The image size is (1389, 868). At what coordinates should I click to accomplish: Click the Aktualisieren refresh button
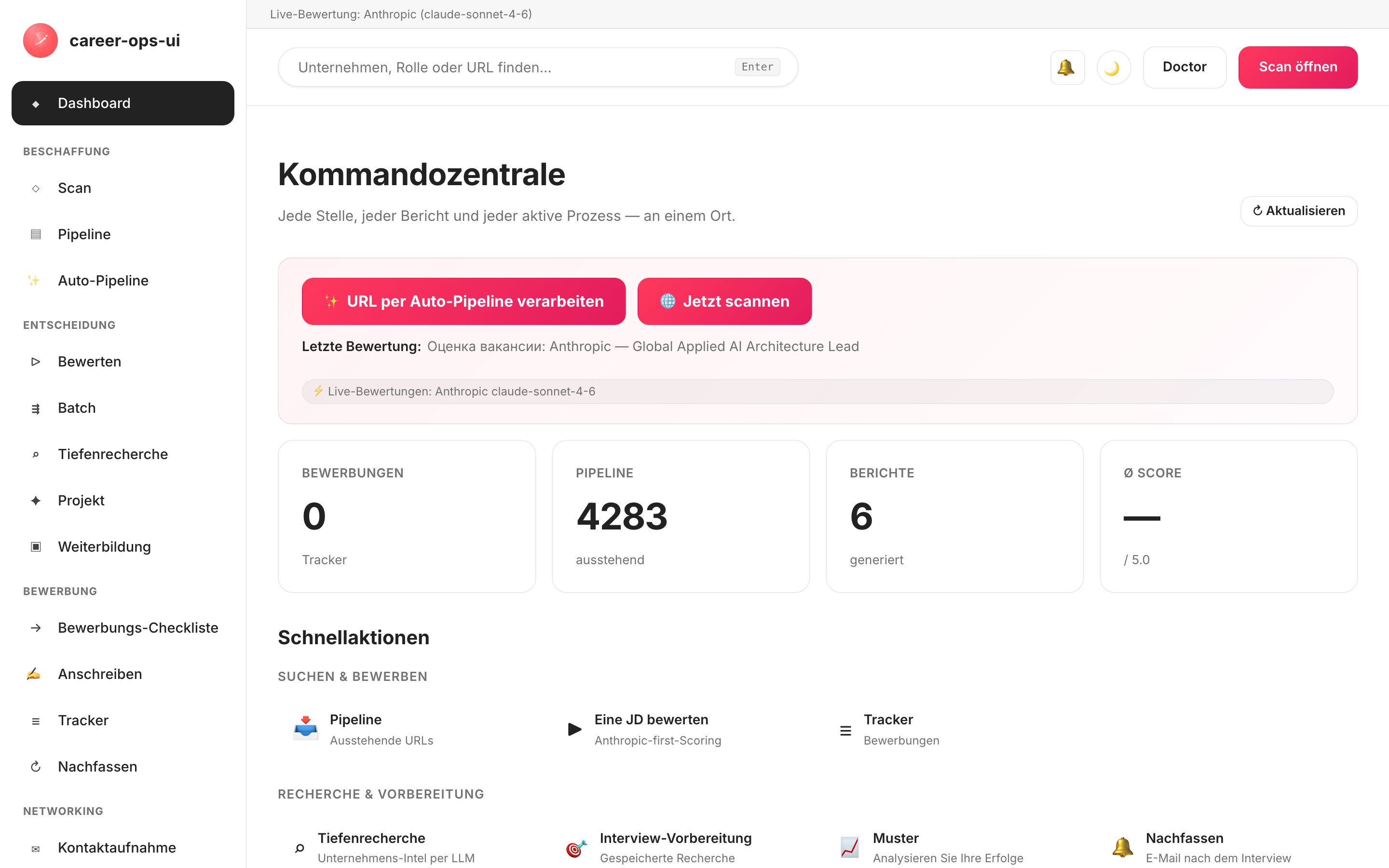pyautogui.click(x=1299, y=211)
